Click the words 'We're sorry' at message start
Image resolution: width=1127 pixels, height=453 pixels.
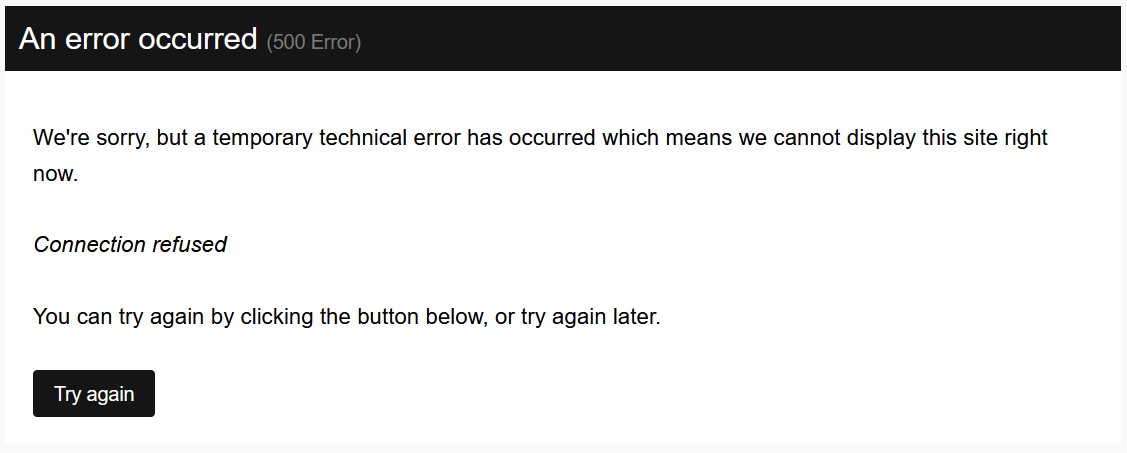coord(91,137)
